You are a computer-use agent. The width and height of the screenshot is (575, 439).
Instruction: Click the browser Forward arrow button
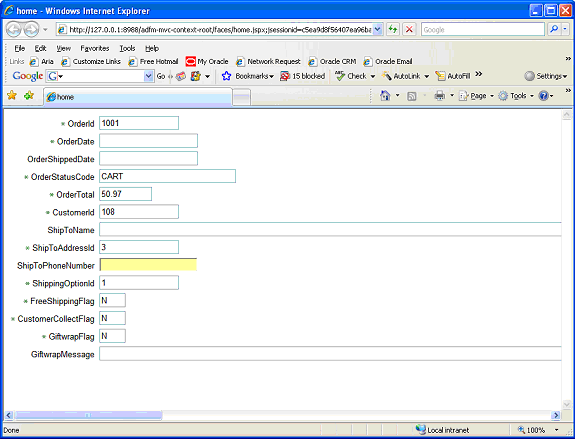coord(32,29)
